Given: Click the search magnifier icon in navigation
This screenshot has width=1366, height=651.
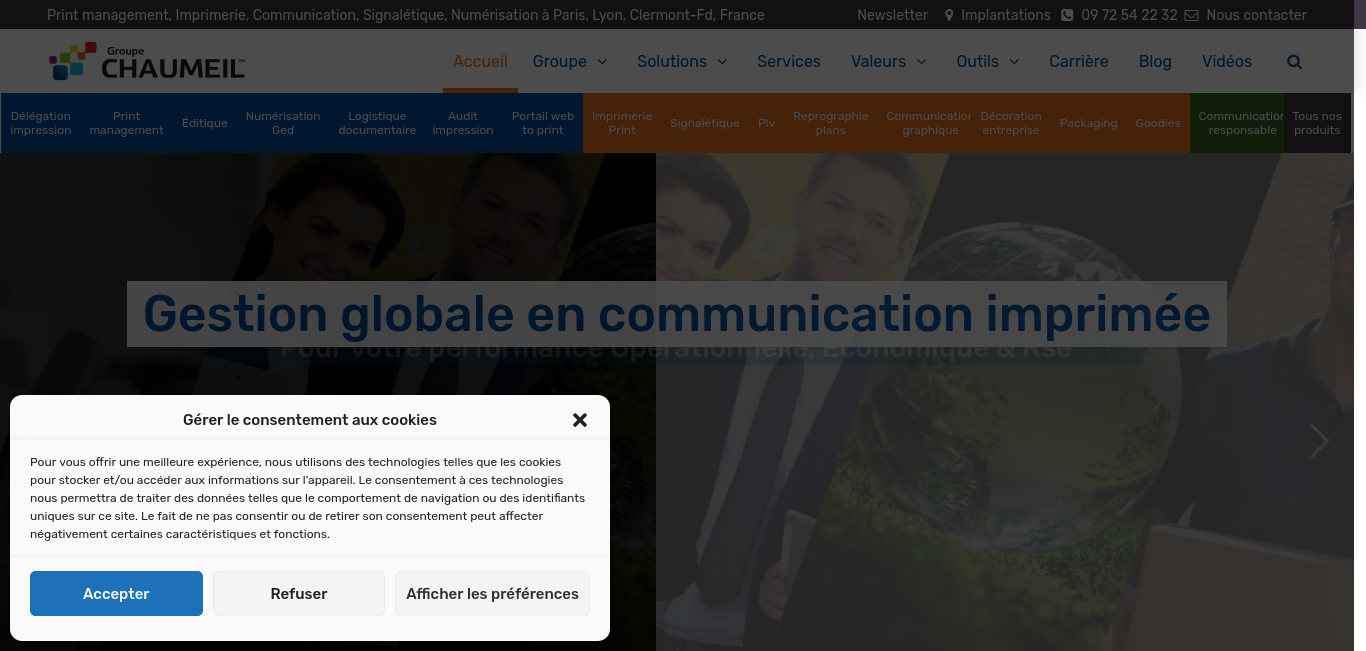Looking at the screenshot, I should [1294, 62].
